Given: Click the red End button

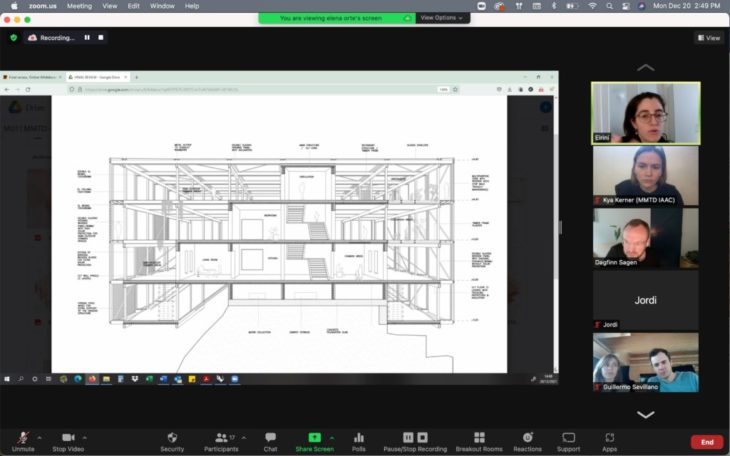Looking at the screenshot, I should click(706, 441).
